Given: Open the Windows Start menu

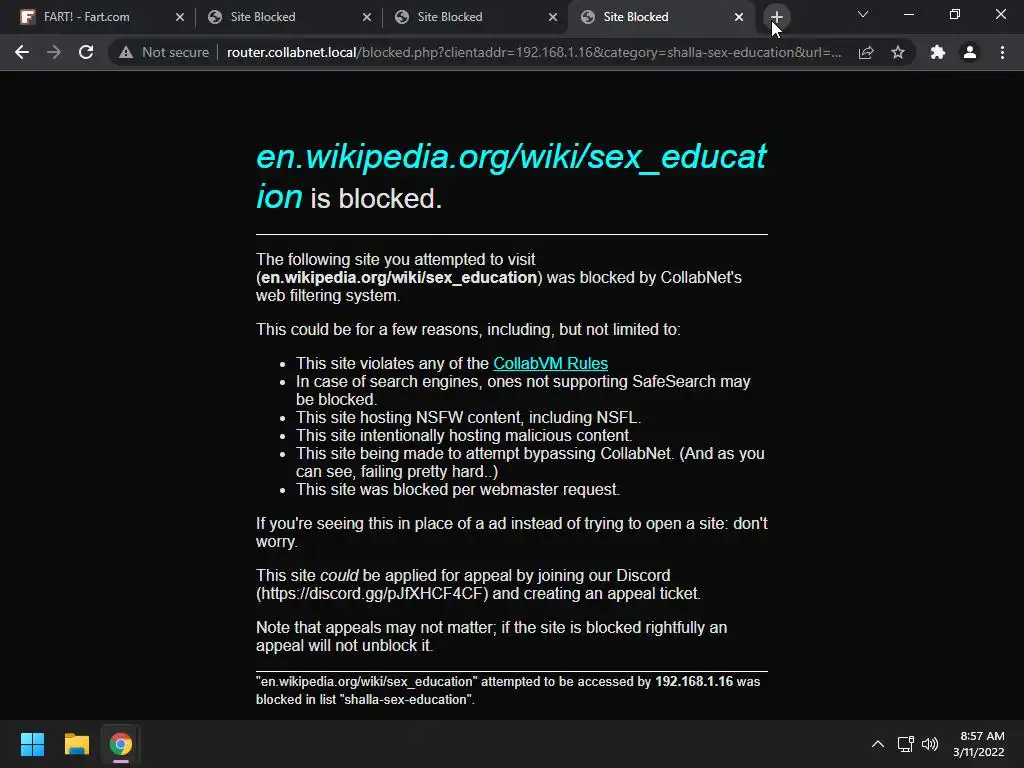Looking at the screenshot, I should [32, 744].
